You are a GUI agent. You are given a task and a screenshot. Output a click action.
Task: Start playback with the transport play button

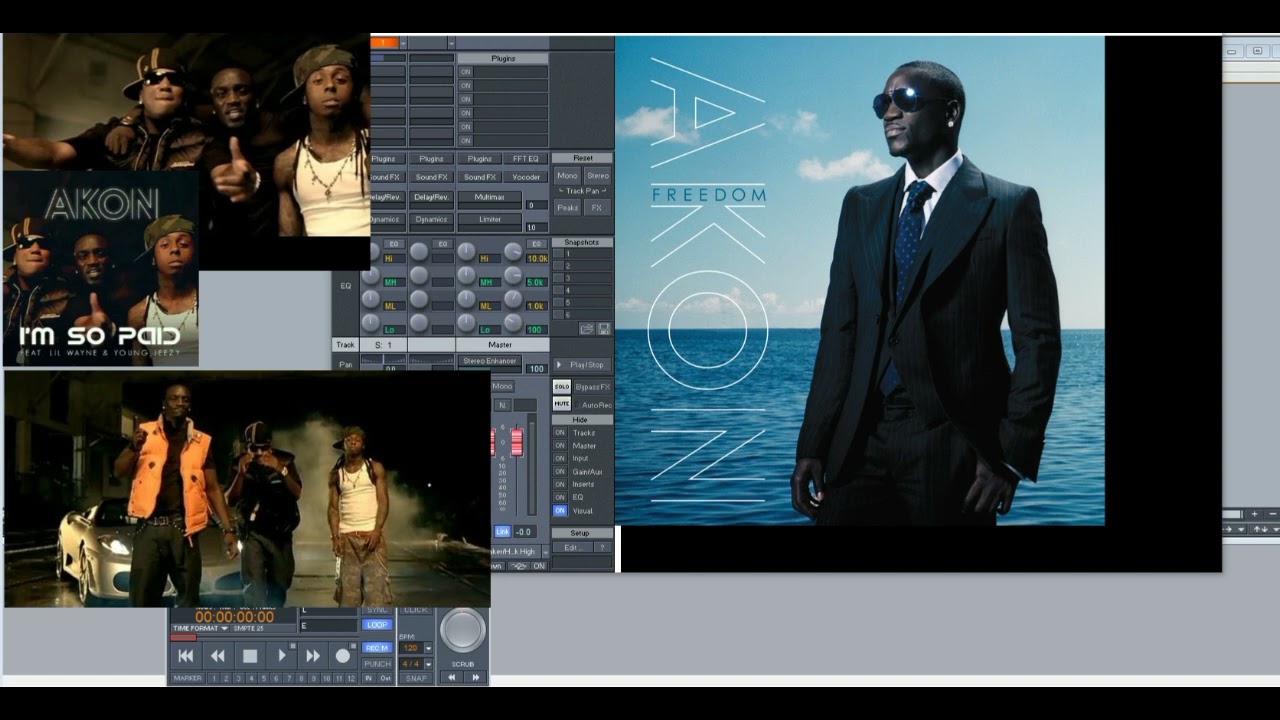pos(282,656)
